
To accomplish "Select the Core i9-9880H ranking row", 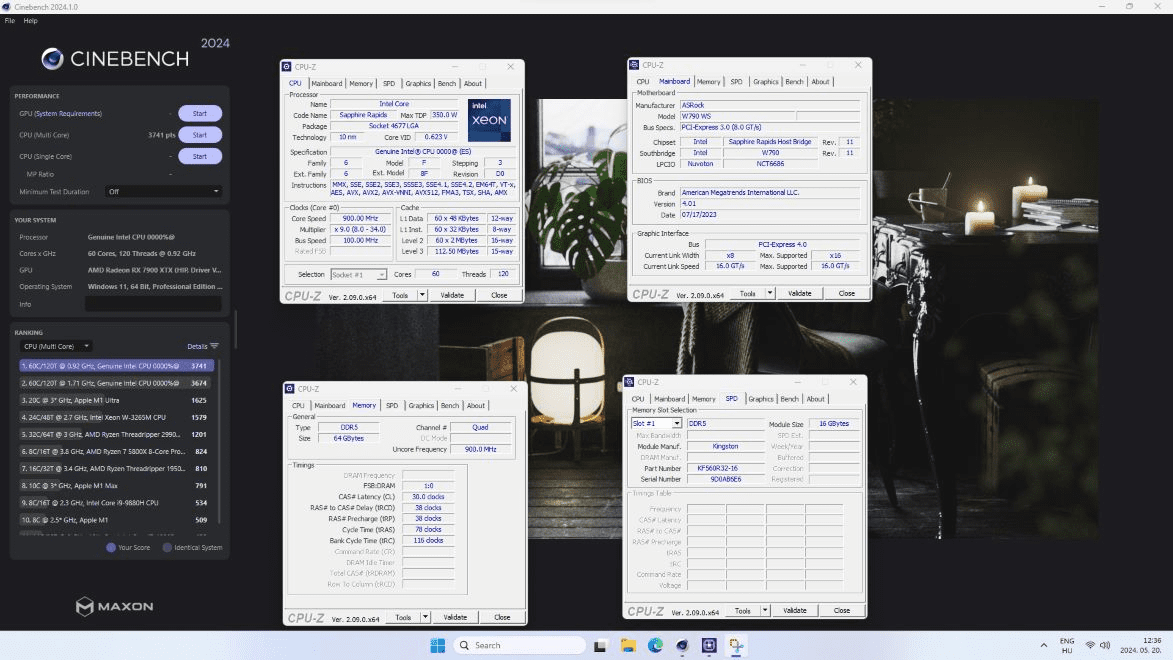I will (117, 503).
